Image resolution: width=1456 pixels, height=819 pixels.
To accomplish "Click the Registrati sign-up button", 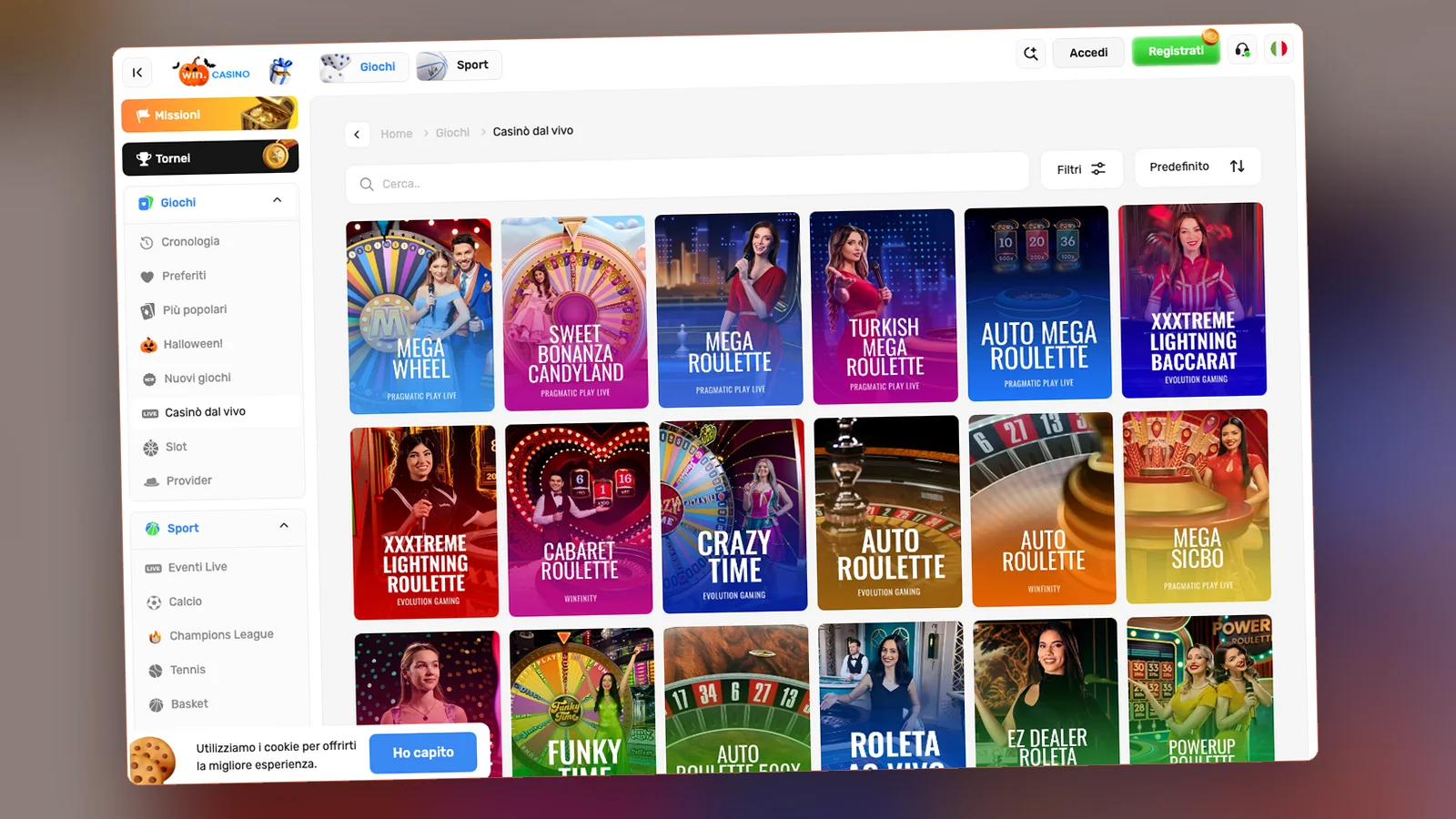I will pos(1176,51).
